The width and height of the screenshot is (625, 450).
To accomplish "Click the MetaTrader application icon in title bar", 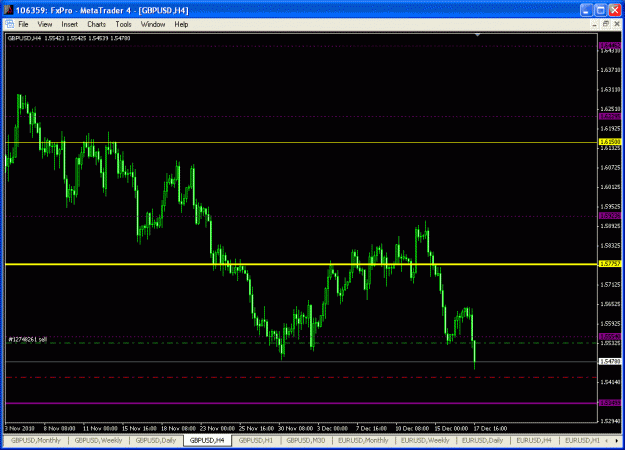I will click(x=8, y=10).
